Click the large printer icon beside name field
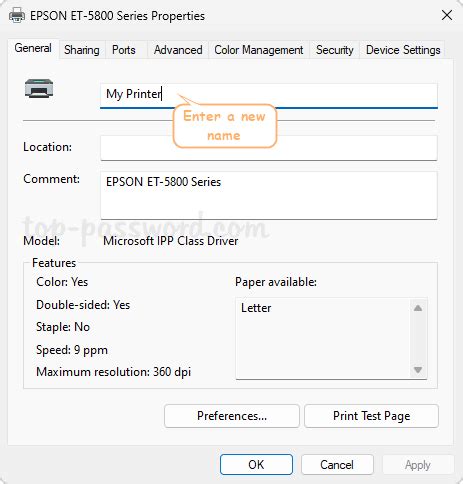The height and width of the screenshot is (484, 463). coord(39,88)
